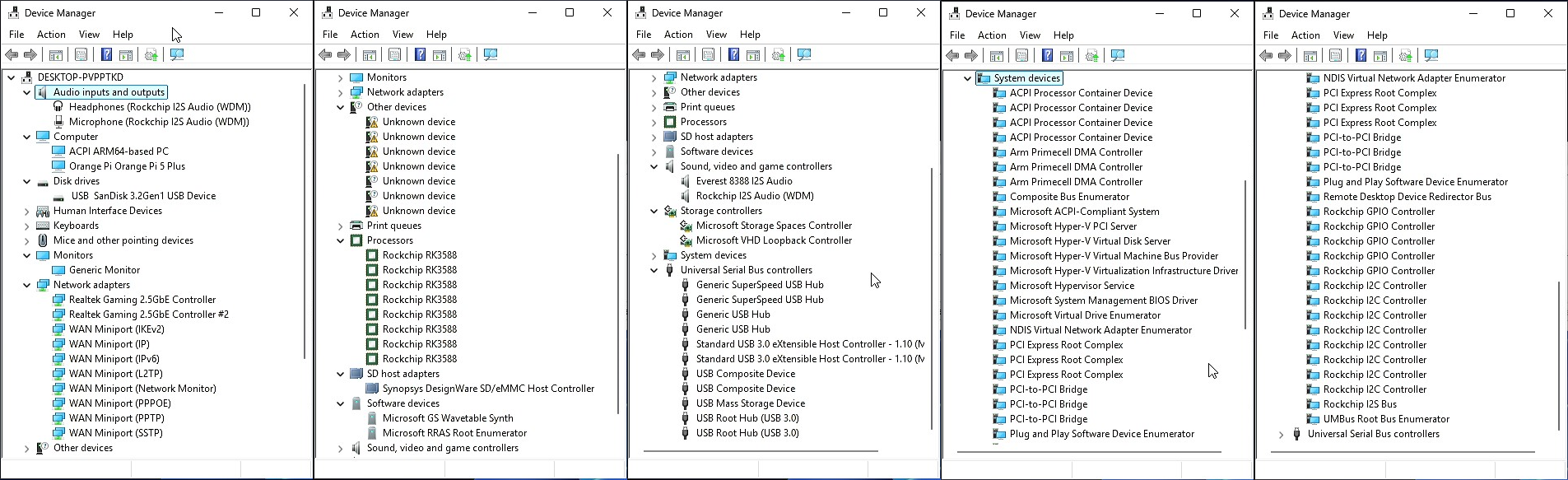Select the Orange Pi 5 Plus computer entry

[x=127, y=166]
